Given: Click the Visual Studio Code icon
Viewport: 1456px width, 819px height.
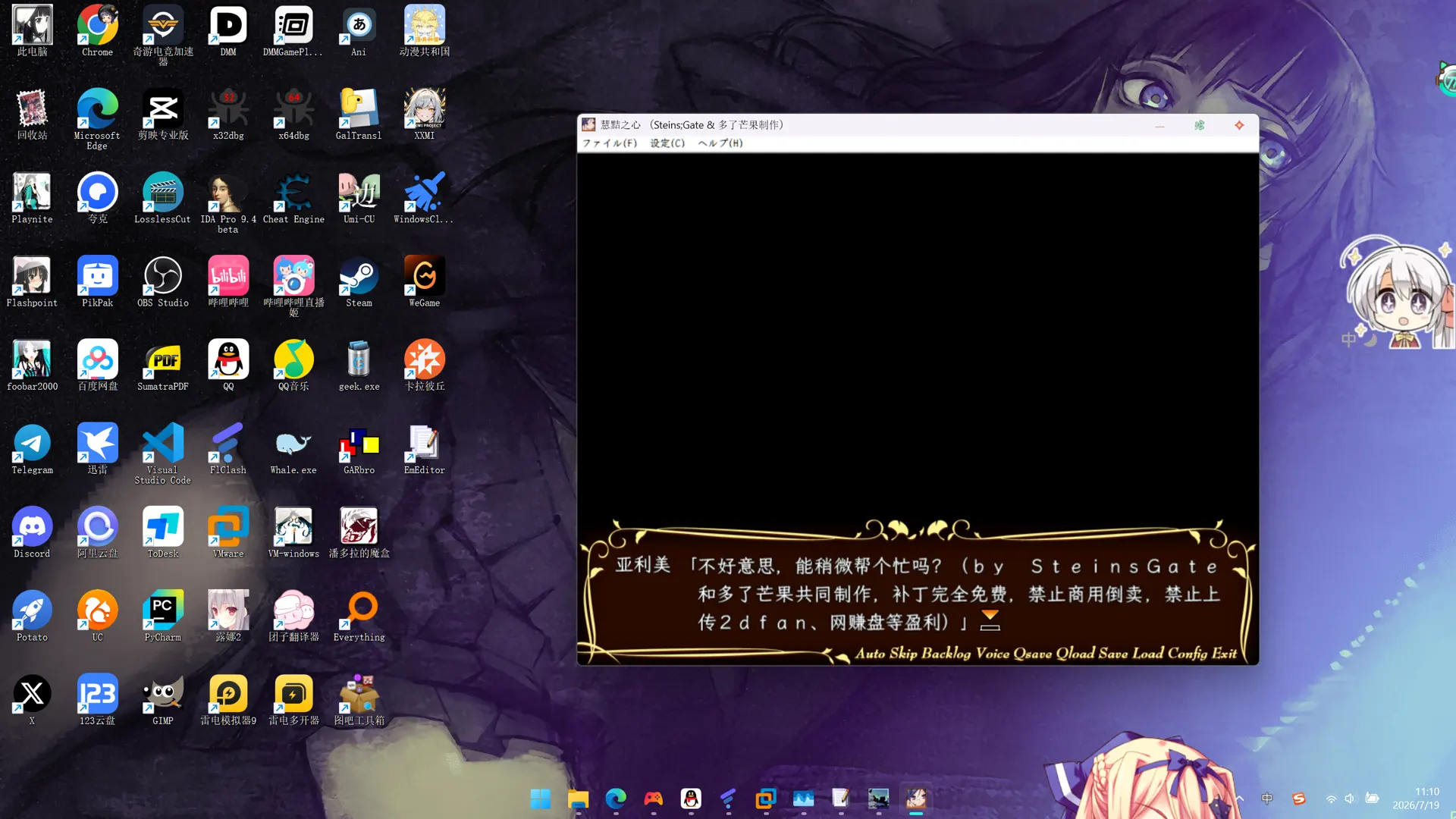Looking at the screenshot, I should click(163, 454).
